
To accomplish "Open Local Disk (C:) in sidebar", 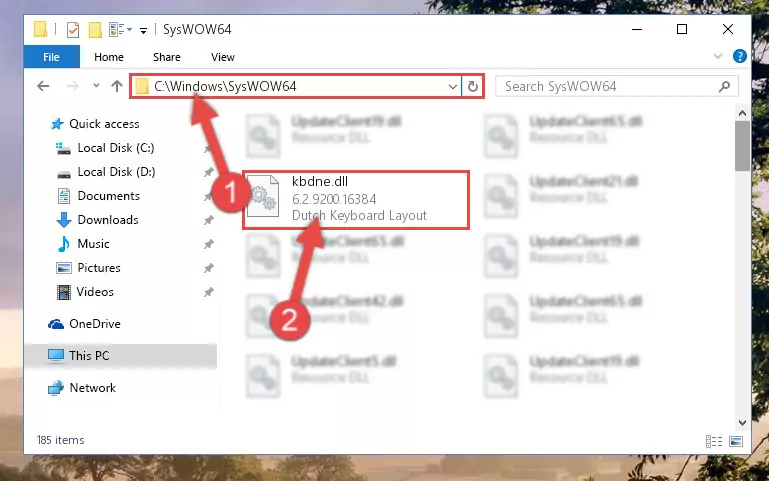I will (x=116, y=148).
